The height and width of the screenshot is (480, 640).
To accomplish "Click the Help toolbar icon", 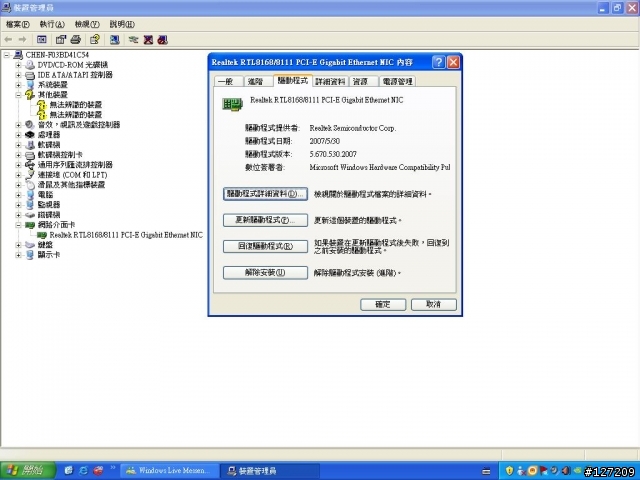I will click(x=95, y=40).
